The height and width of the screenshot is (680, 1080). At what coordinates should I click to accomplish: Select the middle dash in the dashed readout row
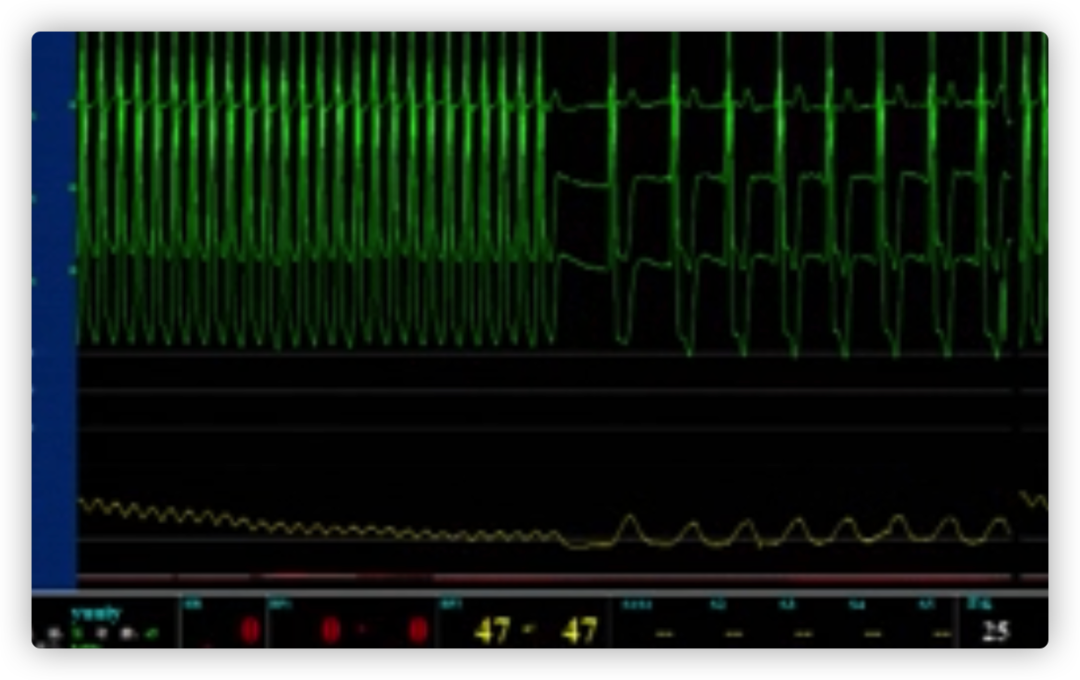(803, 633)
